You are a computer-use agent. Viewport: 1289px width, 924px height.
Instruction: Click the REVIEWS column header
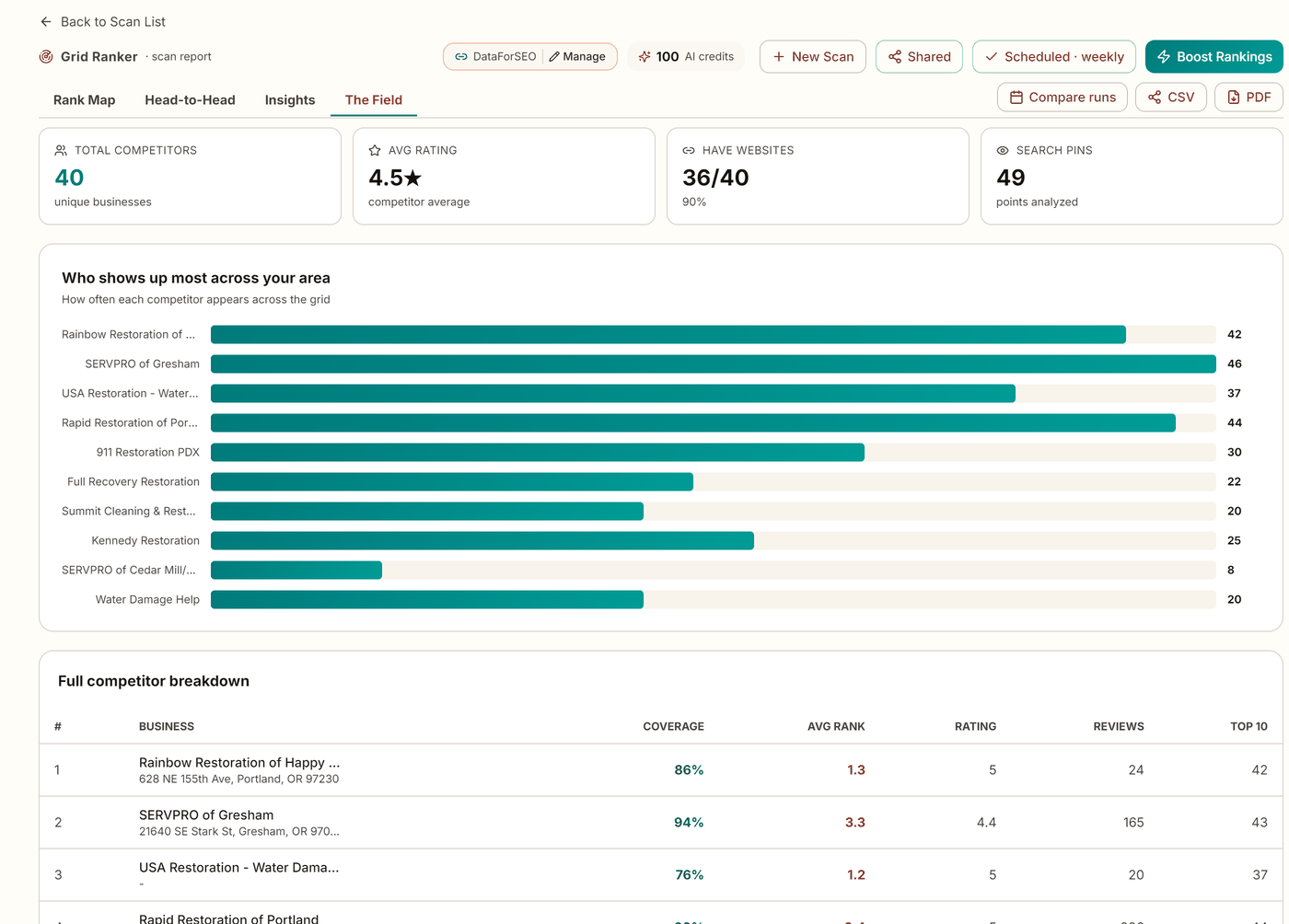[1119, 727]
